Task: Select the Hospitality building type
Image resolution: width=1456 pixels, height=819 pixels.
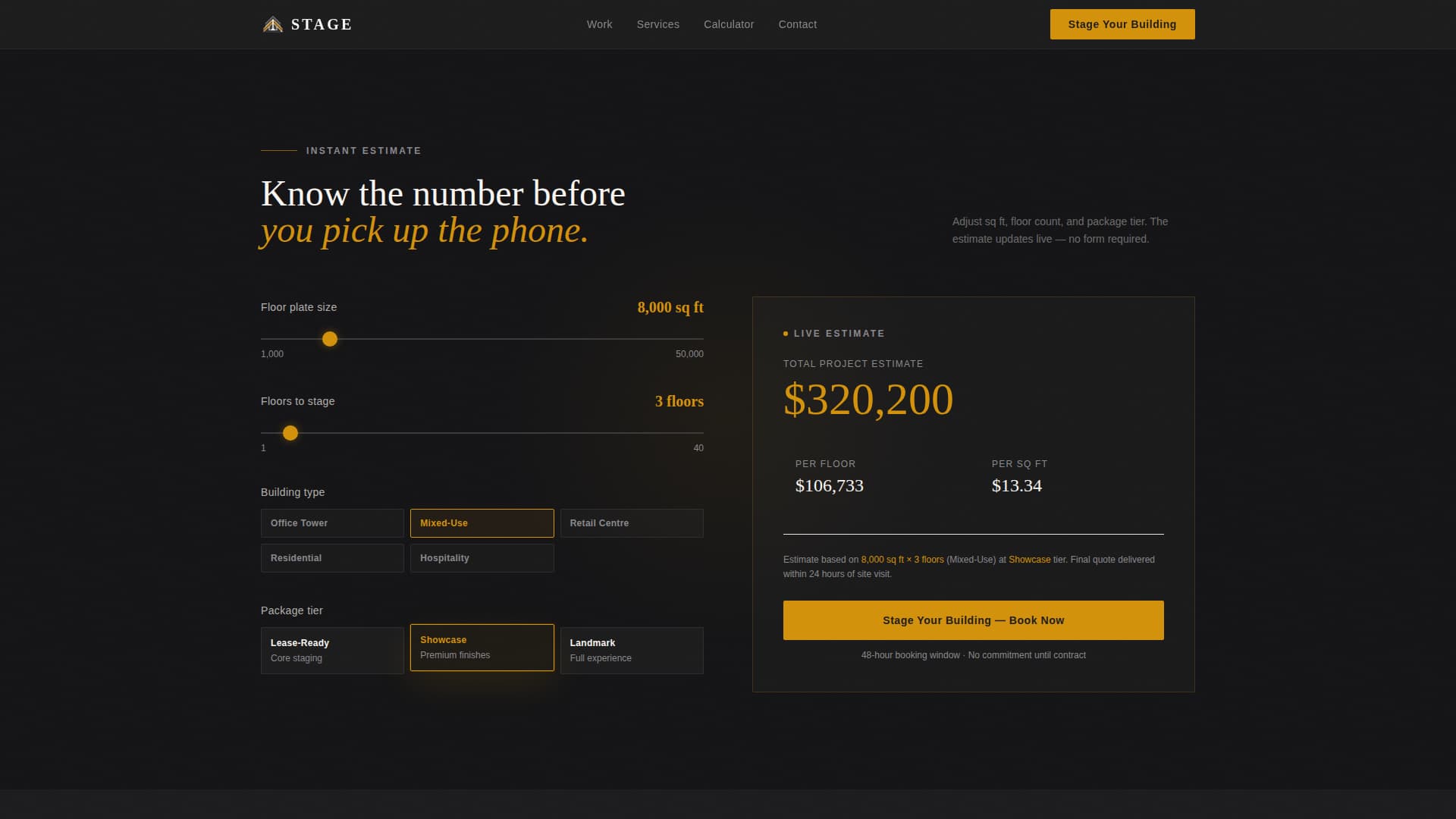Action: [482, 557]
